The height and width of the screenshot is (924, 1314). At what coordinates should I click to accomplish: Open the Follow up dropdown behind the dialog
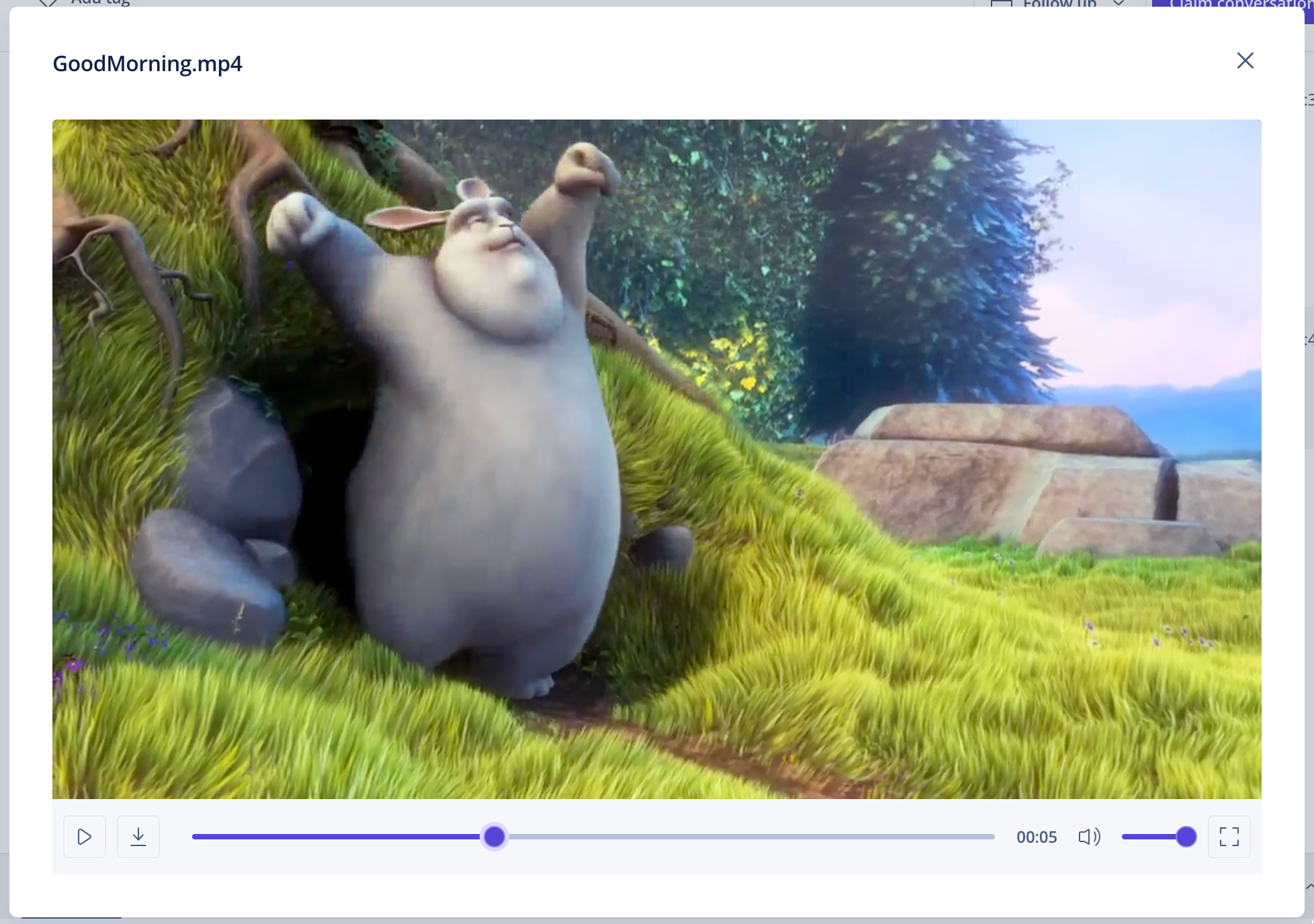1060,3
